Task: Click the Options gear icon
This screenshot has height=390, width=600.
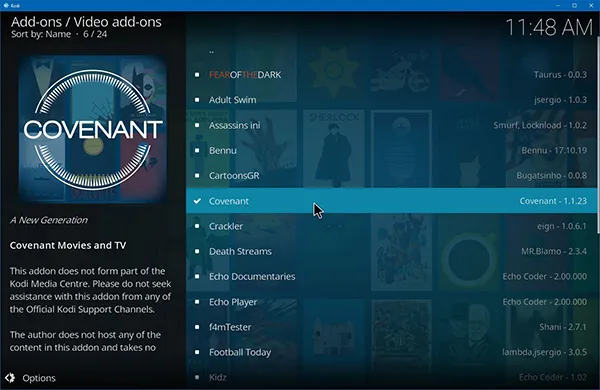Action: coord(10,378)
